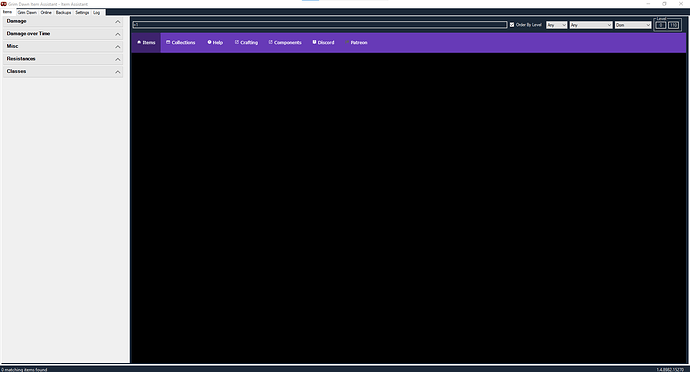Open the third filter dropdown by Level
The height and width of the screenshot is (372, 690).
pyautogui.click(x=633, y=25)
